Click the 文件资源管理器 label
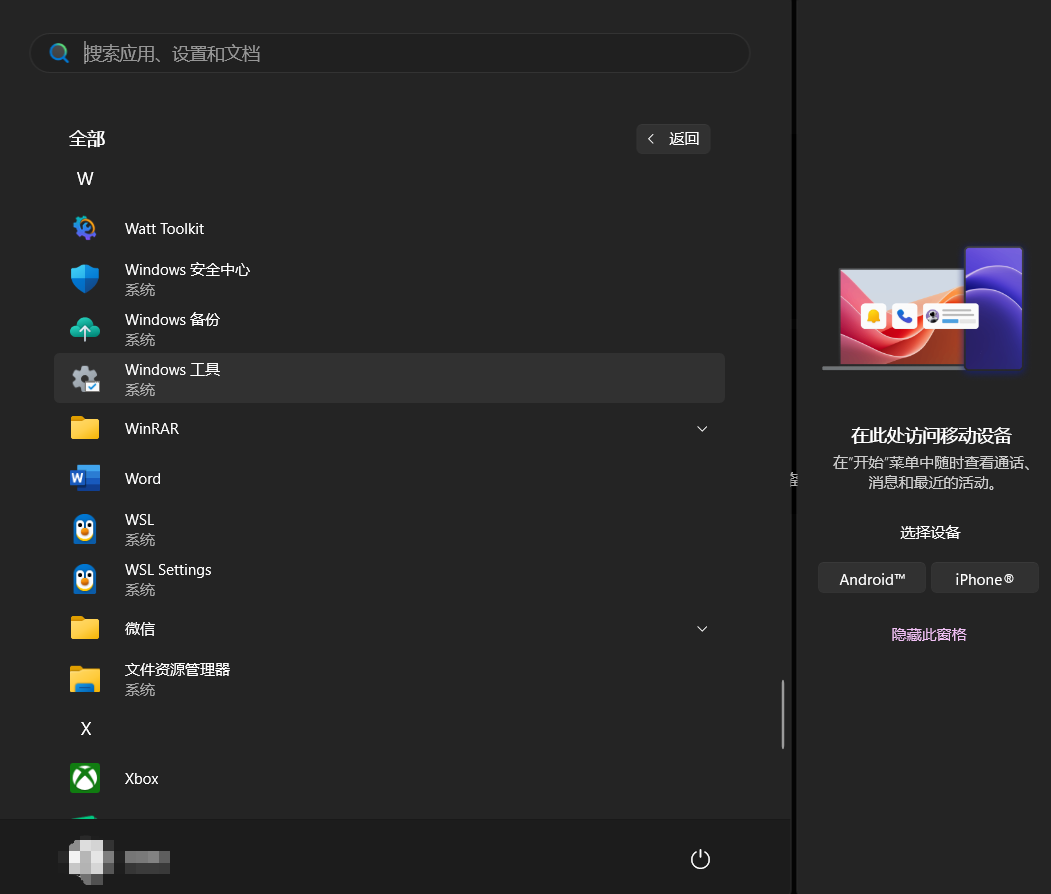 [178, 669]
